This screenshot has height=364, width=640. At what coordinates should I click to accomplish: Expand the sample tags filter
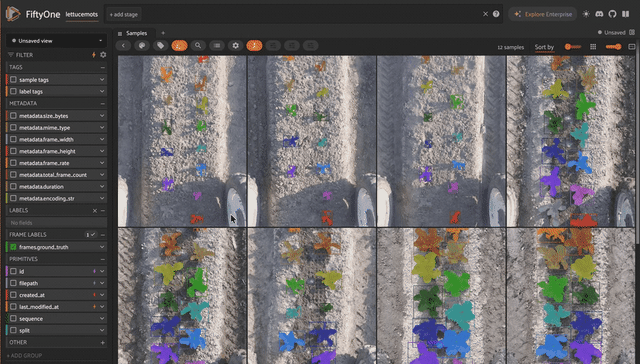(x=102, y=80)
